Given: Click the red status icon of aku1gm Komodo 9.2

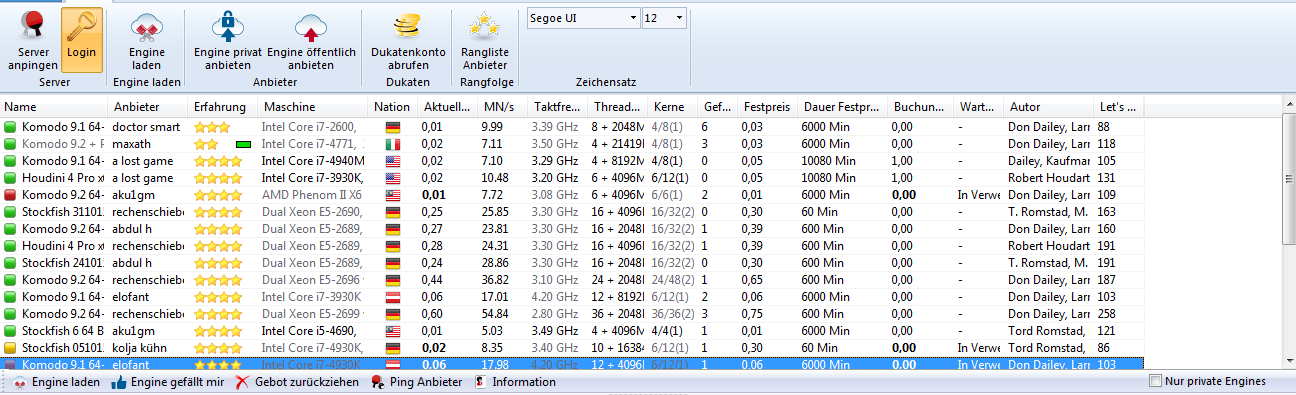Looking at the screenshot, I should pyautogui.click(x=11, y=195).
